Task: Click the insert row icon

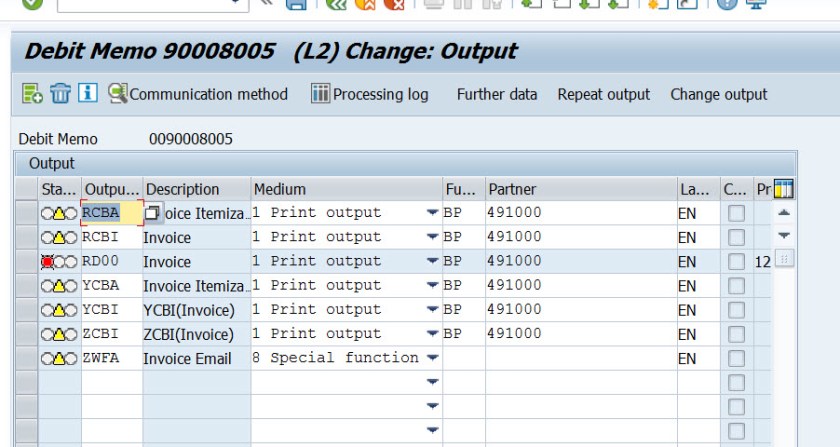Action: (x=32, y=94)
